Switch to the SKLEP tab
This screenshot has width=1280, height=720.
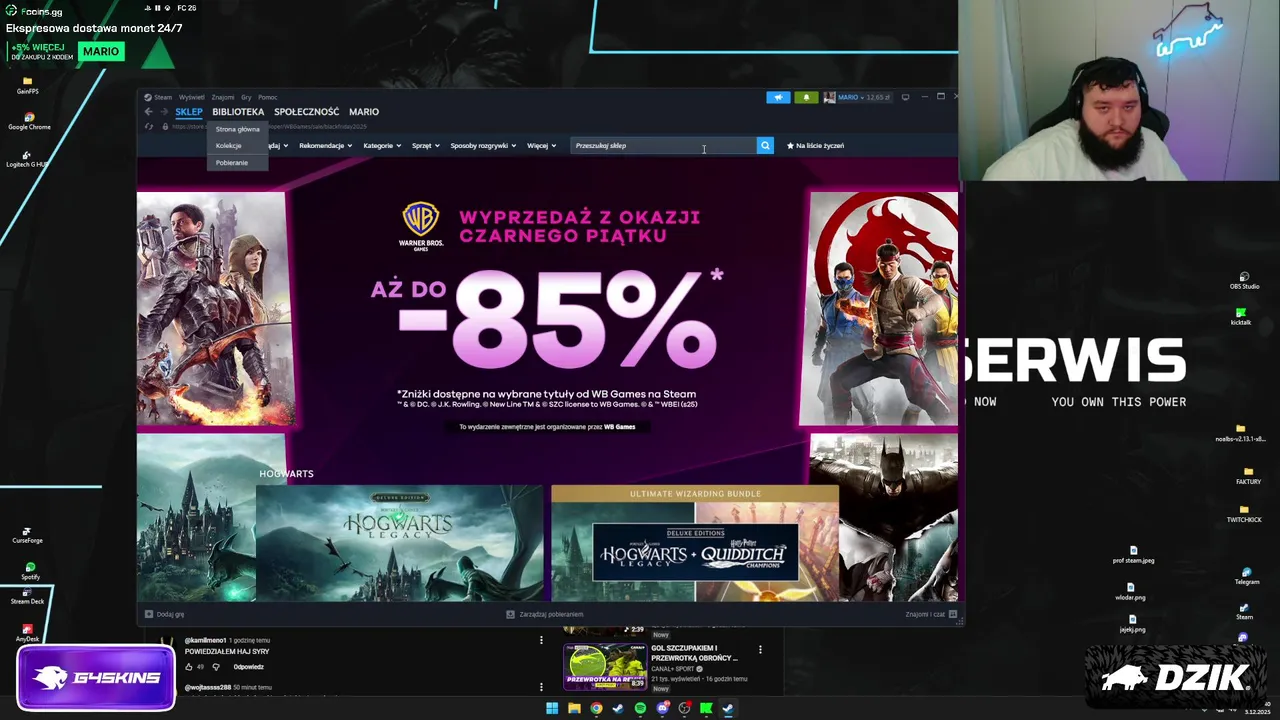(x=189, y=112)
